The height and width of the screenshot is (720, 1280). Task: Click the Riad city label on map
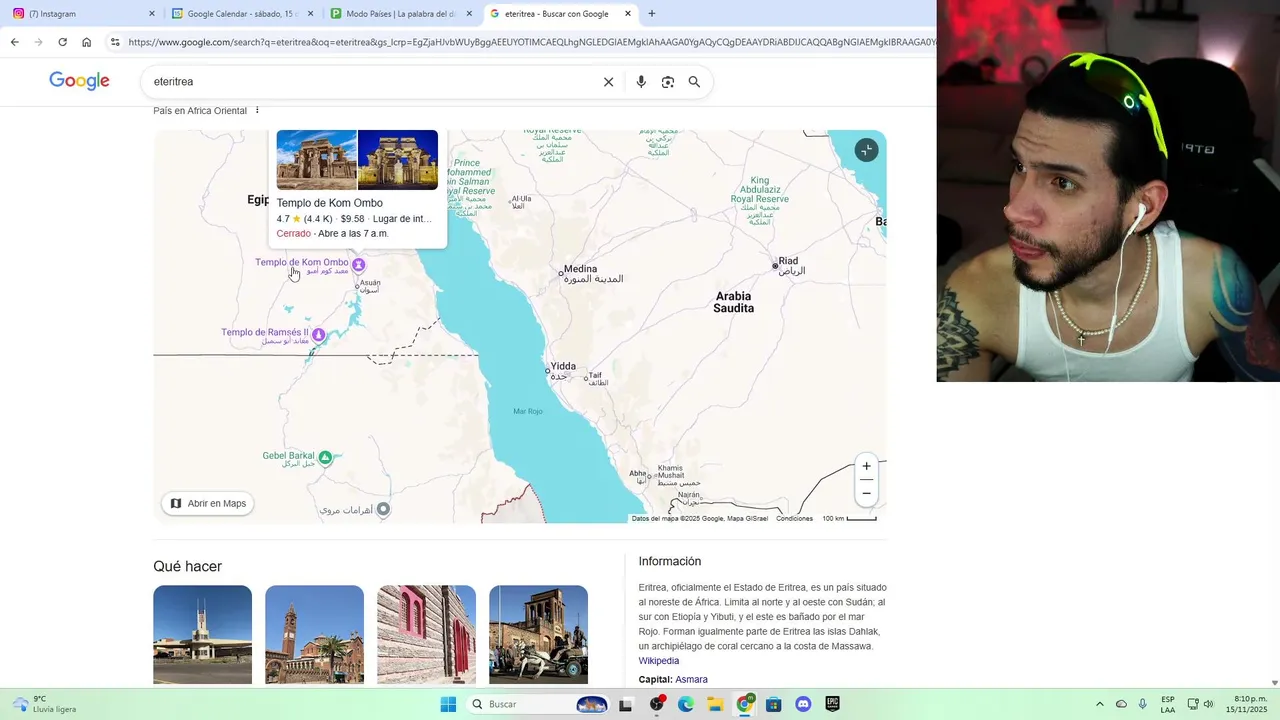pos(788,261)
